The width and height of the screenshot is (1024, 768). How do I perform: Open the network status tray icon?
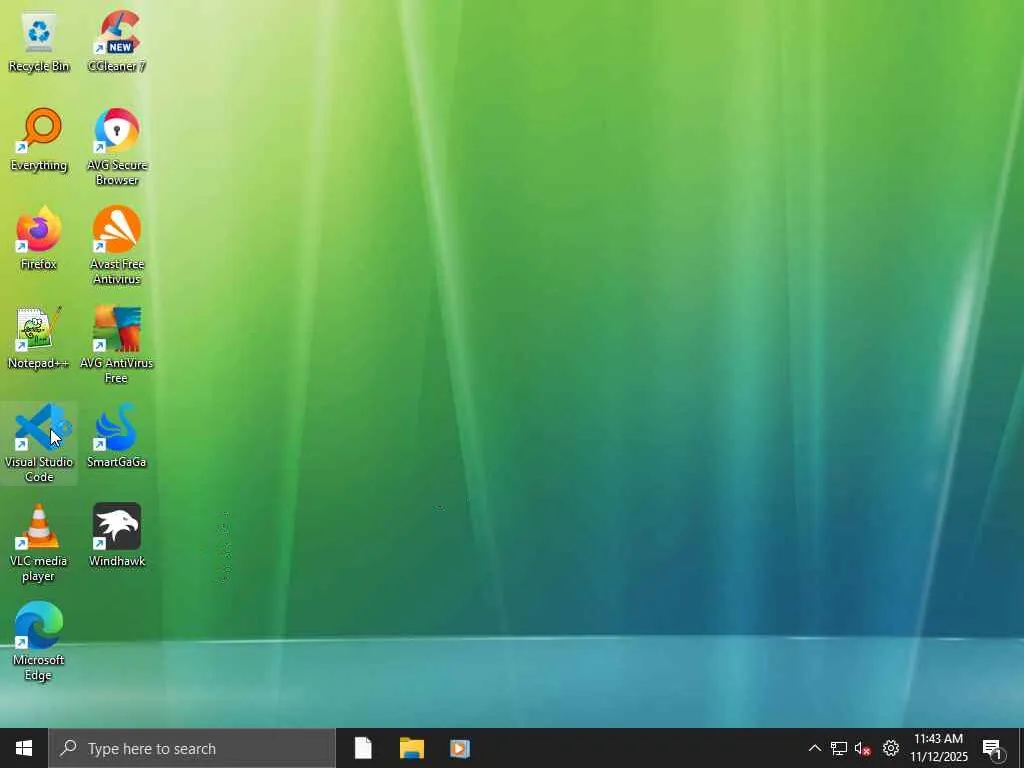tap(839, 748)
